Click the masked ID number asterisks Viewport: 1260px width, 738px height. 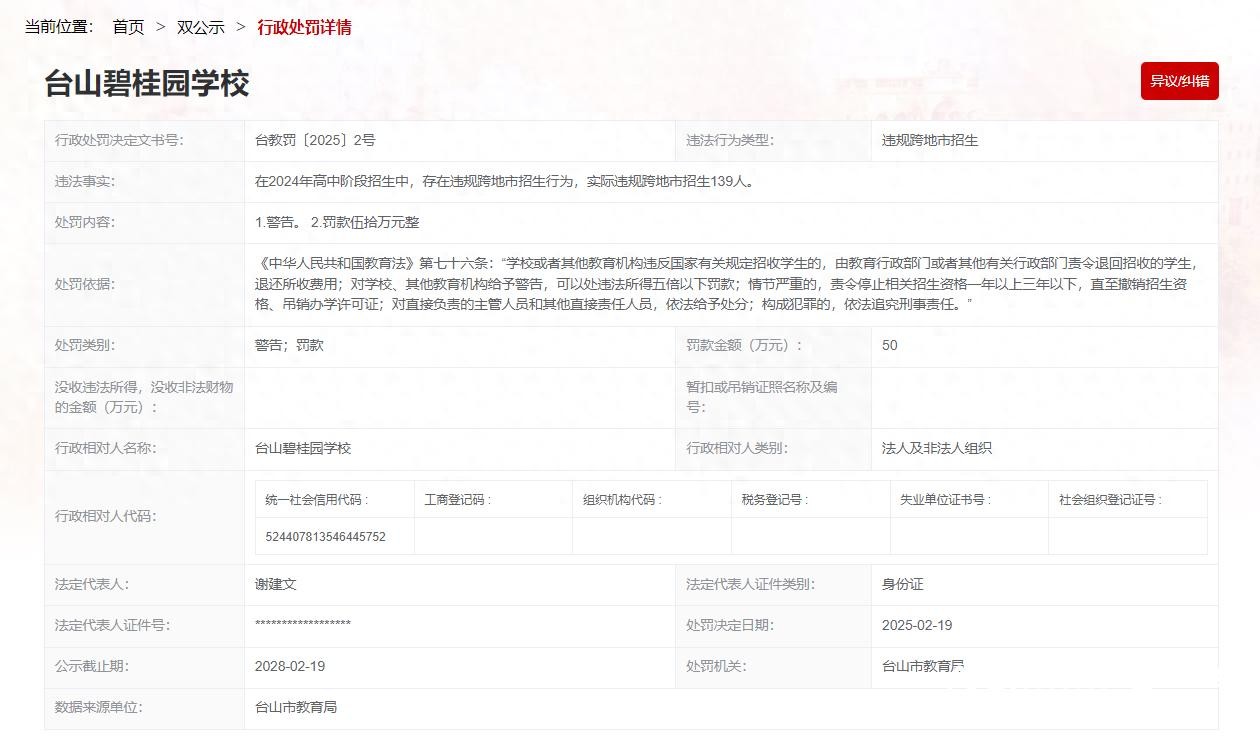pos(303,625)
